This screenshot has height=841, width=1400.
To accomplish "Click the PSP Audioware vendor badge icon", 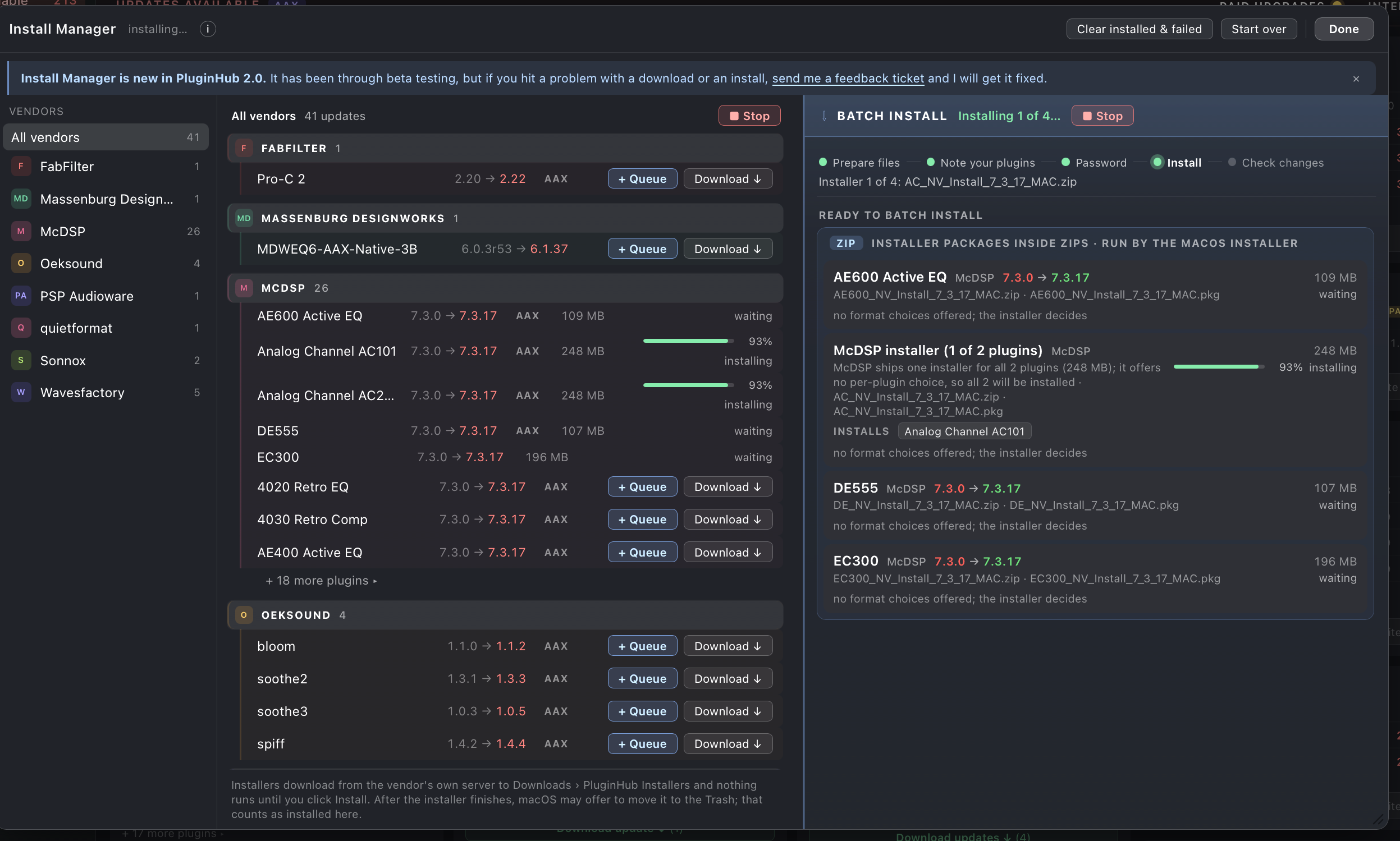I will coord(21,296).
